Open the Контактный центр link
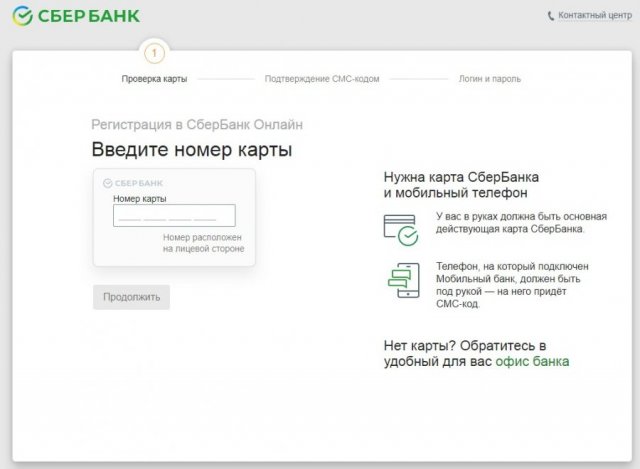 pyautogui.click(x=595, y=16)
